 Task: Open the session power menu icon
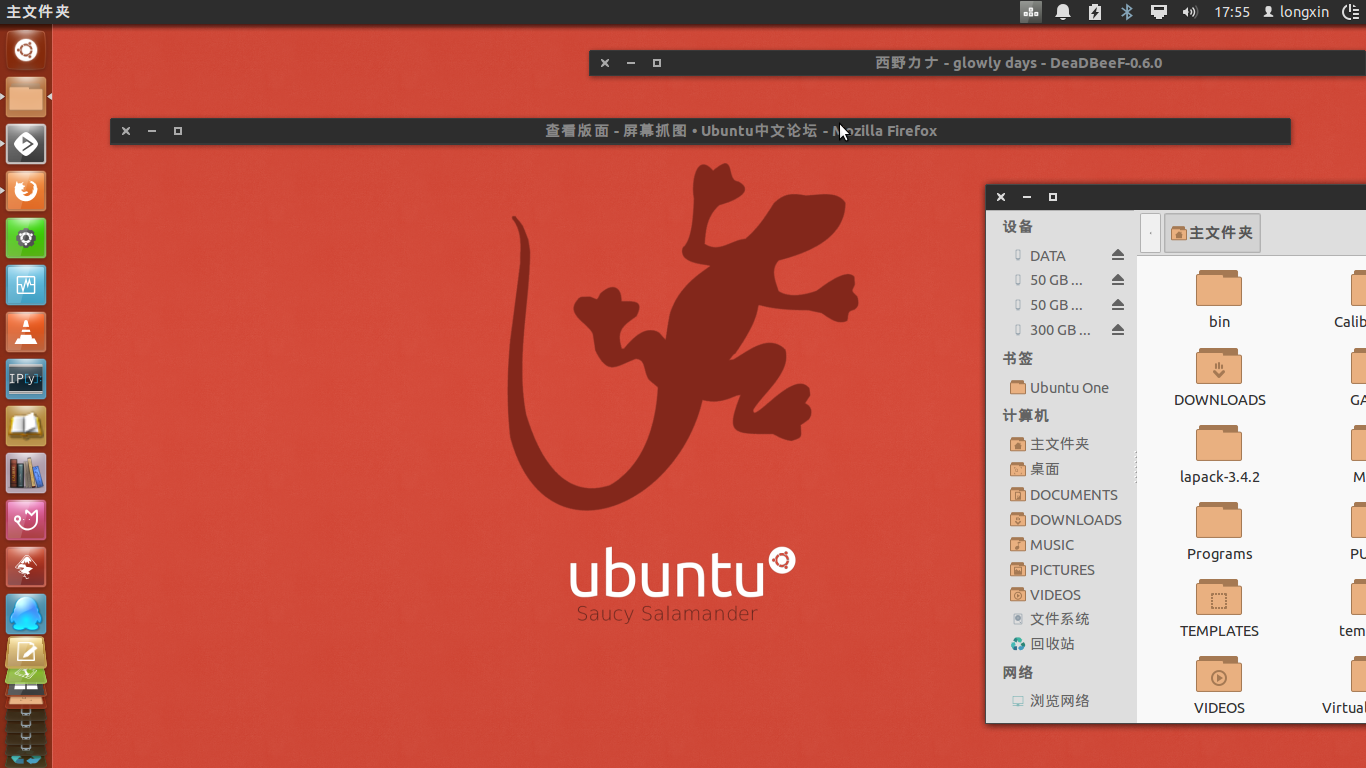click(x=1350, y=12)
